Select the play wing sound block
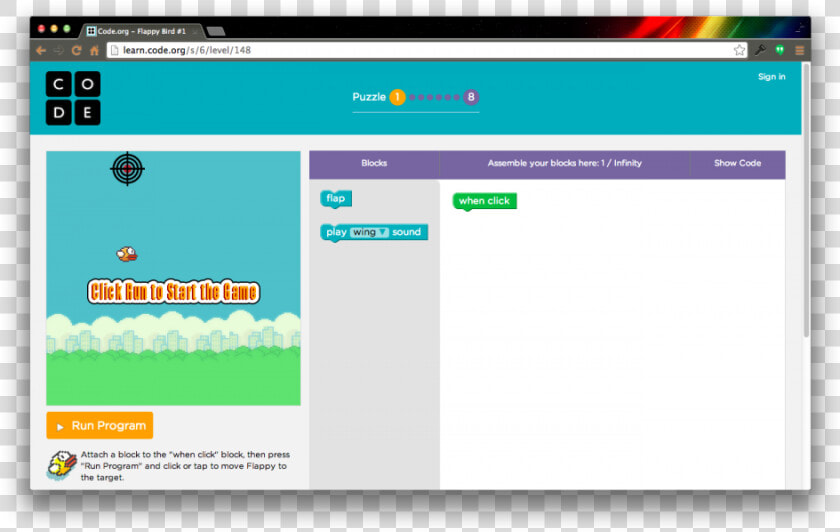 [374, 233]
